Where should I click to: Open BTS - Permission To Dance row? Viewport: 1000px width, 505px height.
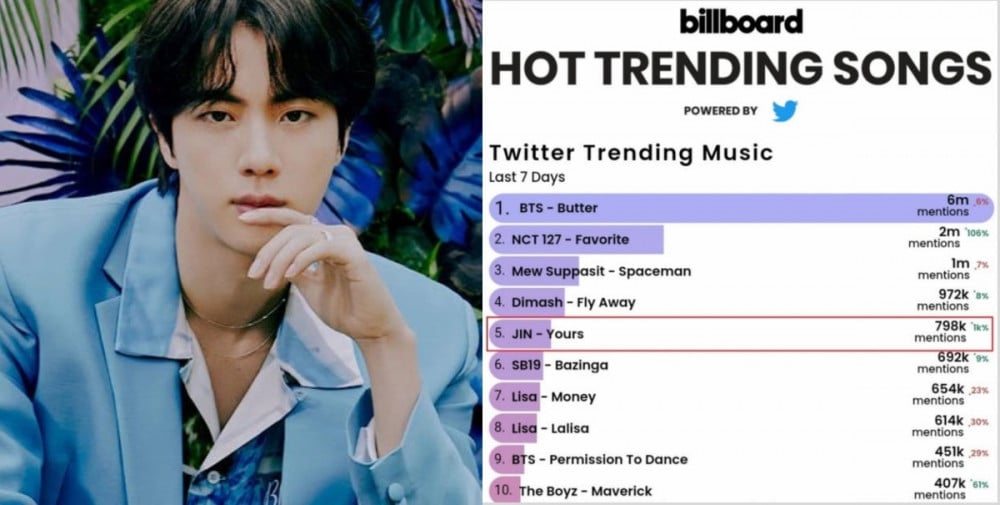click(x=741, y=459)
